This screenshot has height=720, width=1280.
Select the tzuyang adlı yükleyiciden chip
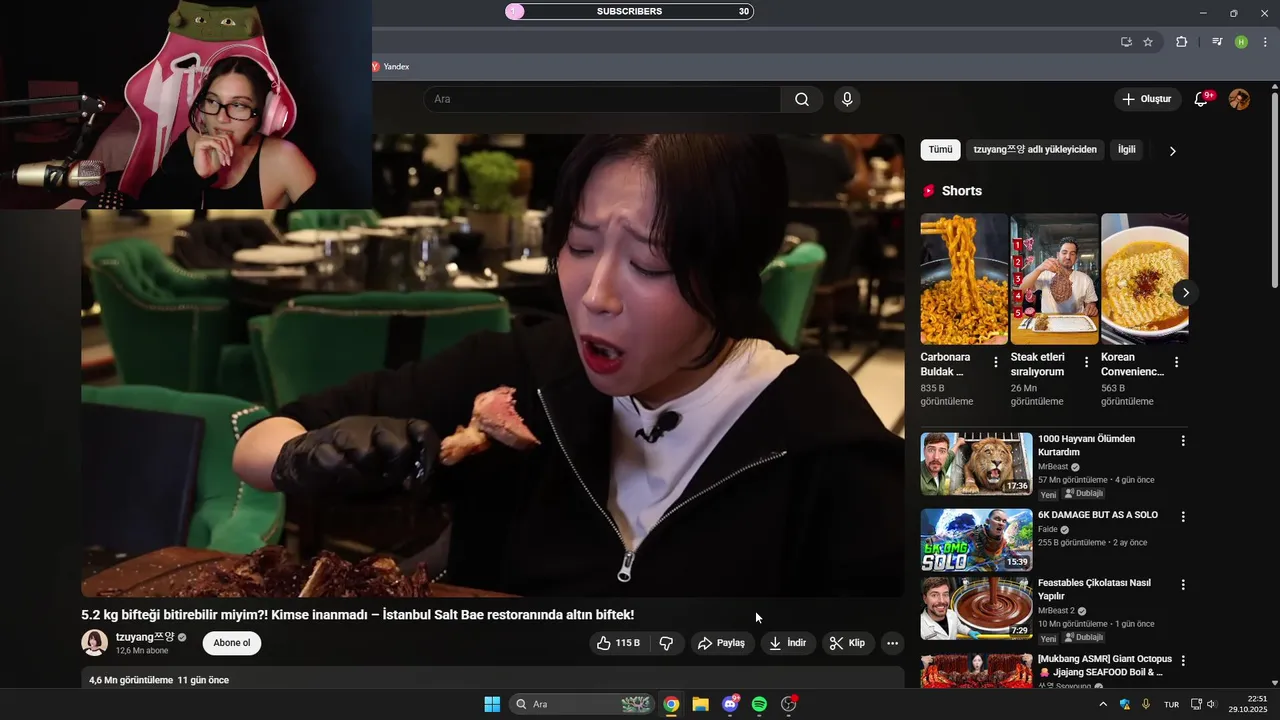(1035, 150)
